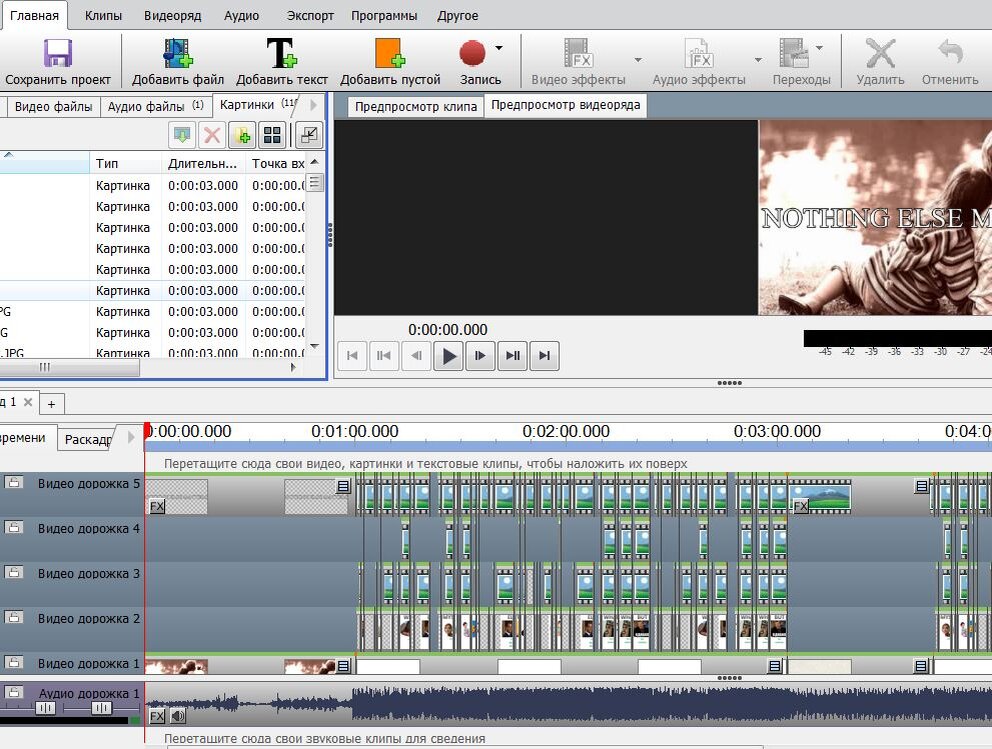Image resolution: width=992 pixels, height=749 pixels.
Task: Open Audio effects dropdown arrow
Action: pyautogui.click(x=758, y=60)
